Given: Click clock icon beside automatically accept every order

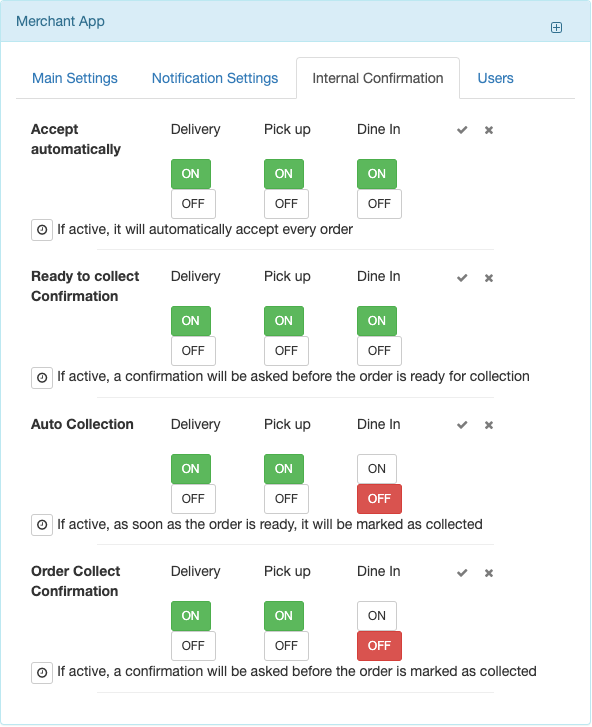Looking at the screenshot, I should pos(42,230).
